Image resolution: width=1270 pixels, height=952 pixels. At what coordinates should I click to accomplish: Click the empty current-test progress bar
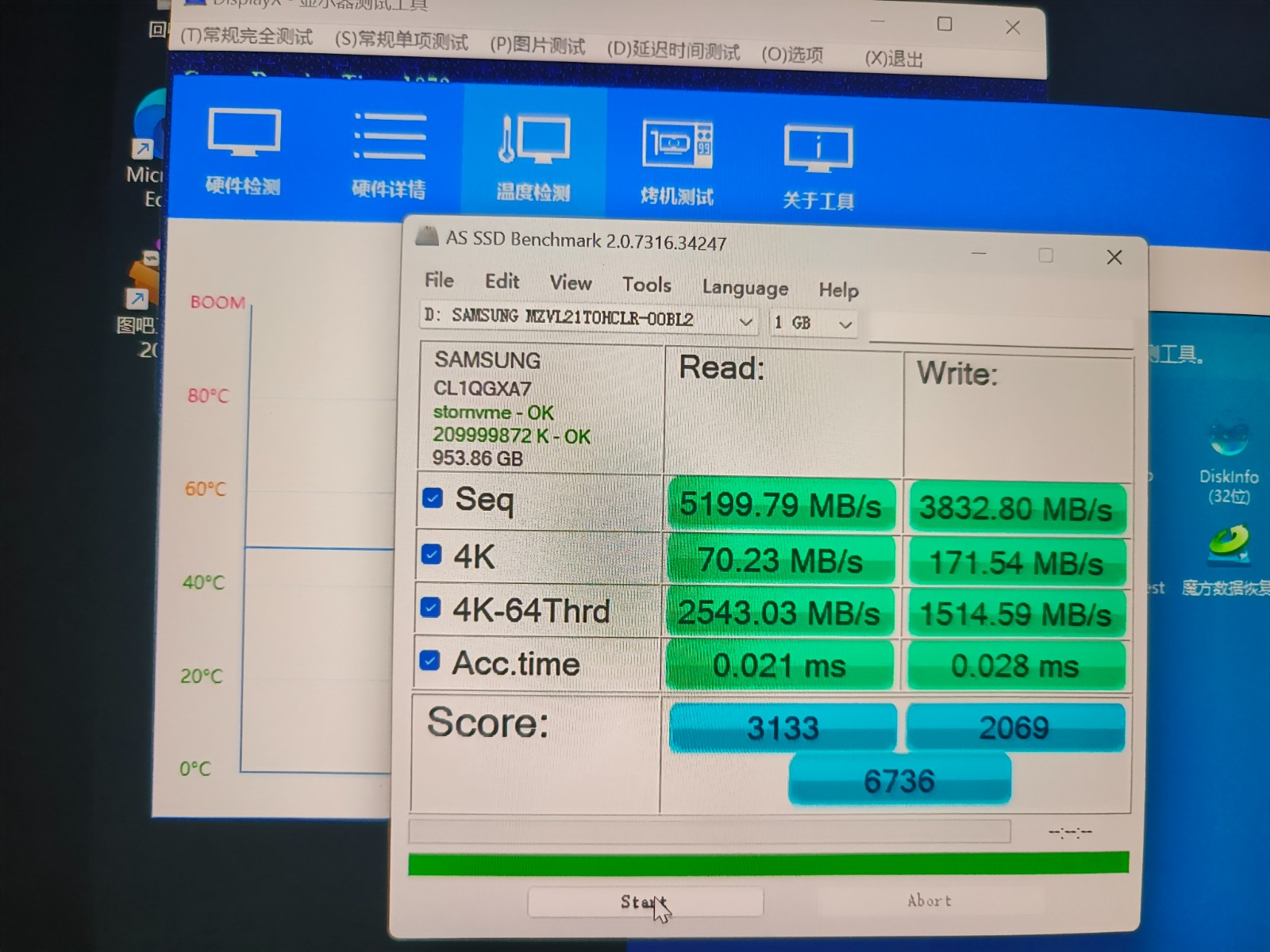point(710,831)
